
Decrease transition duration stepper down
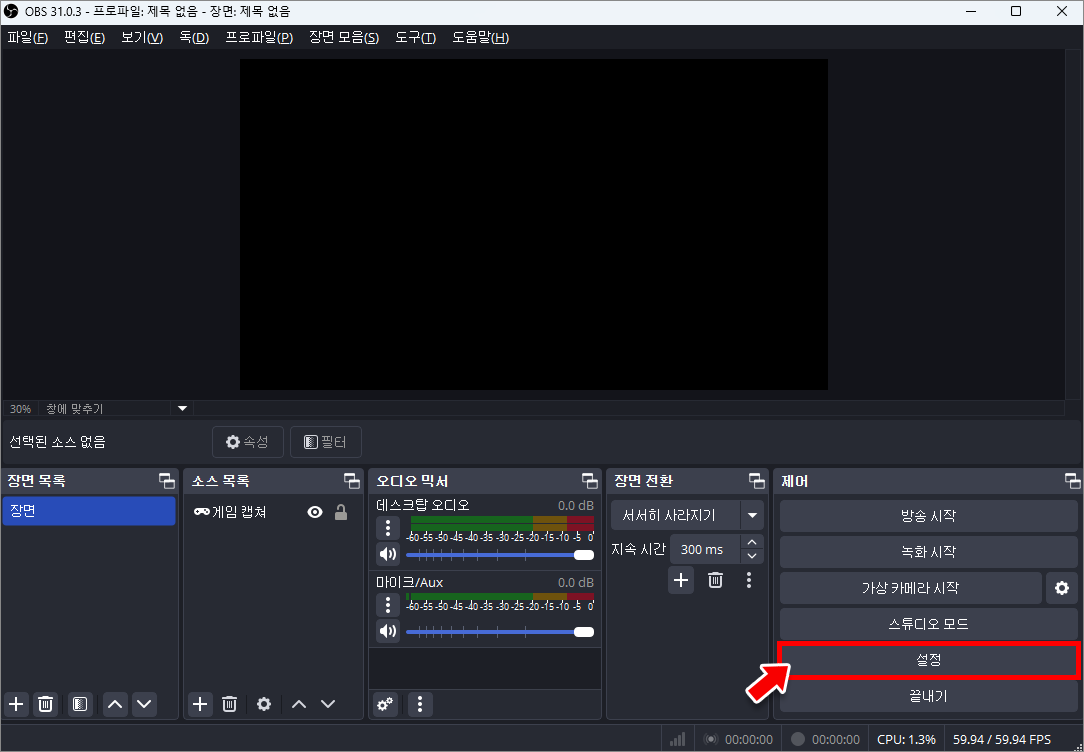pos(752,556)
